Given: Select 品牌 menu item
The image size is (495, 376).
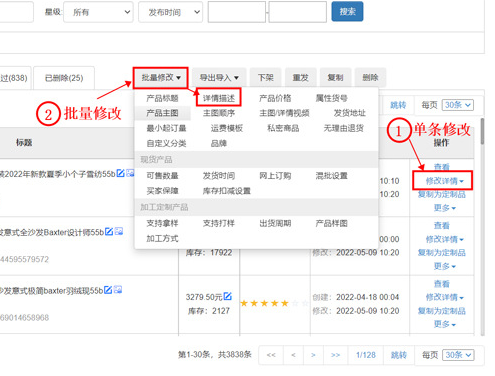Looking at the screenshot, I should click(x=219, y=143).
